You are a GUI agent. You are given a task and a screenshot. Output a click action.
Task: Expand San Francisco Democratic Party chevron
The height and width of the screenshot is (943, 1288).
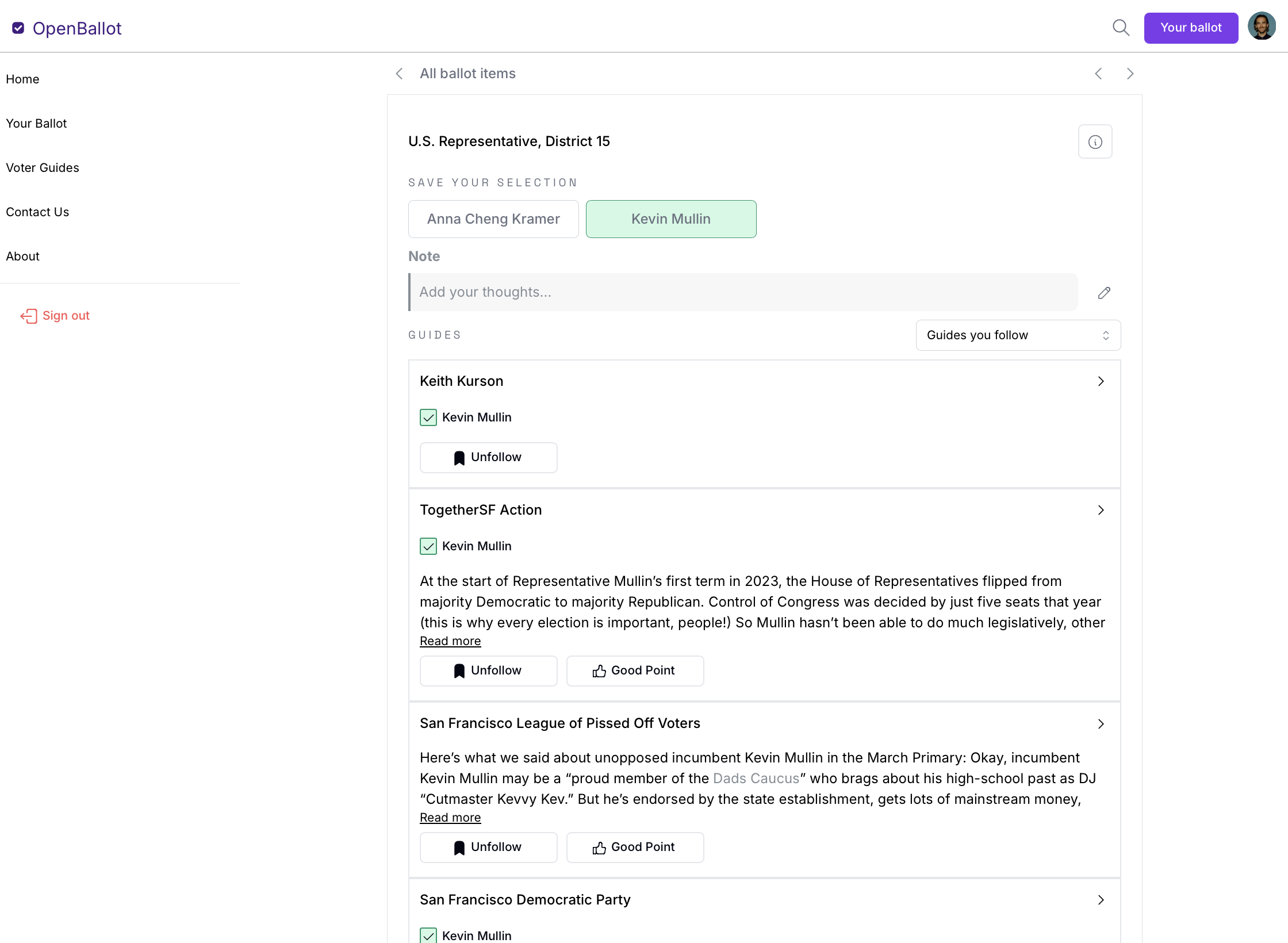click(1101, 900)
